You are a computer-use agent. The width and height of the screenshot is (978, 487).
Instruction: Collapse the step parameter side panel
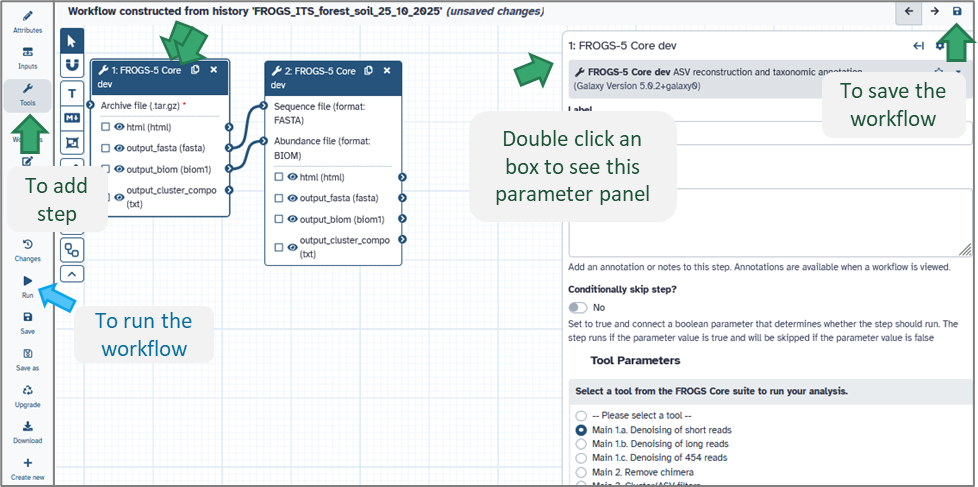[x=918, y=45]
